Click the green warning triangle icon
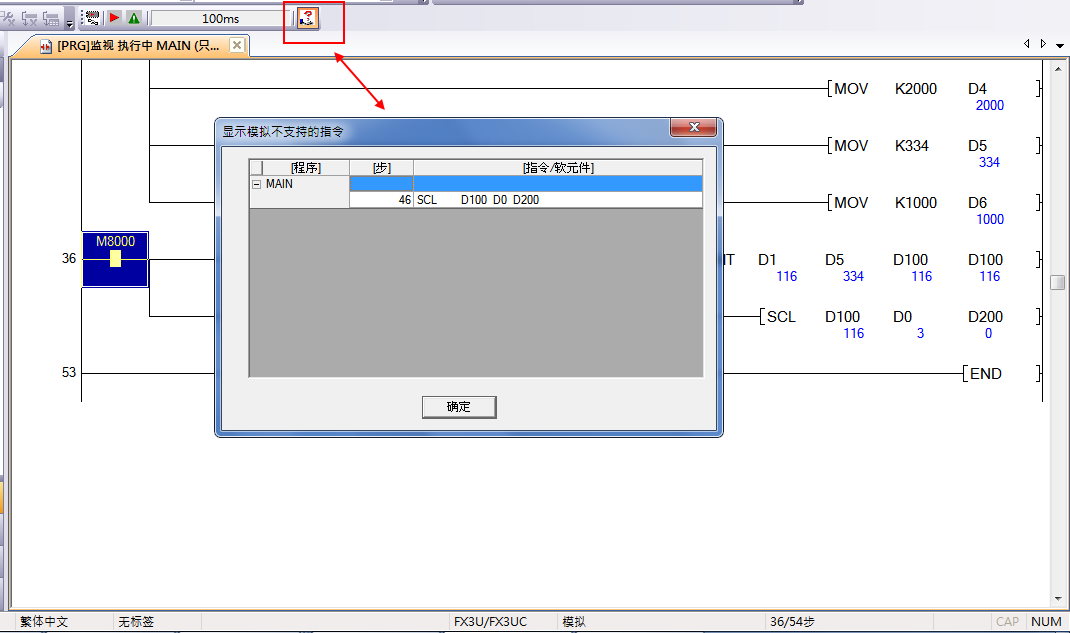 (x=134, y=18)
